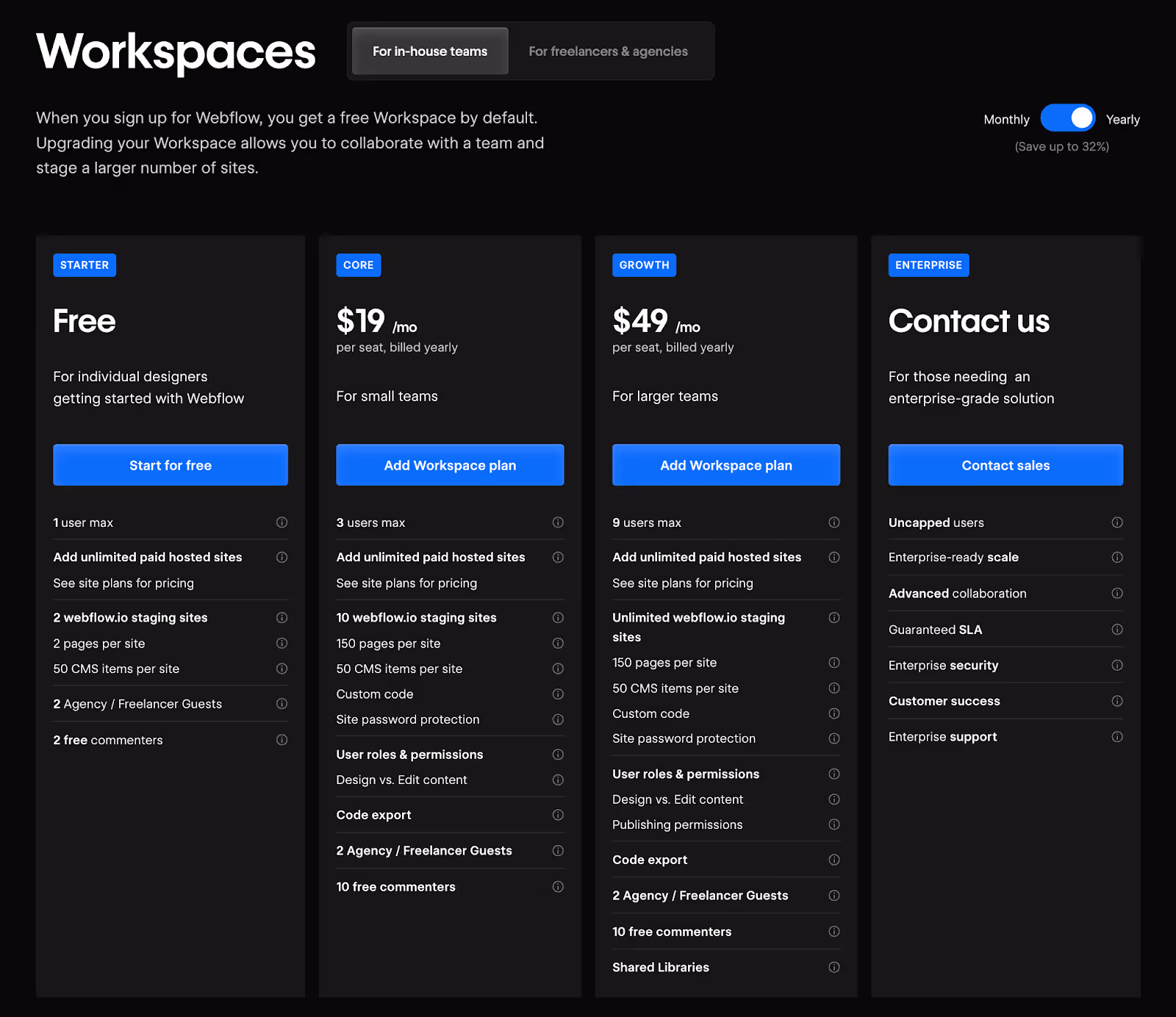Open info icon for Enterprise-ready scale
This screenshot has width=1176, height=1017.
tap(1117, 557)
